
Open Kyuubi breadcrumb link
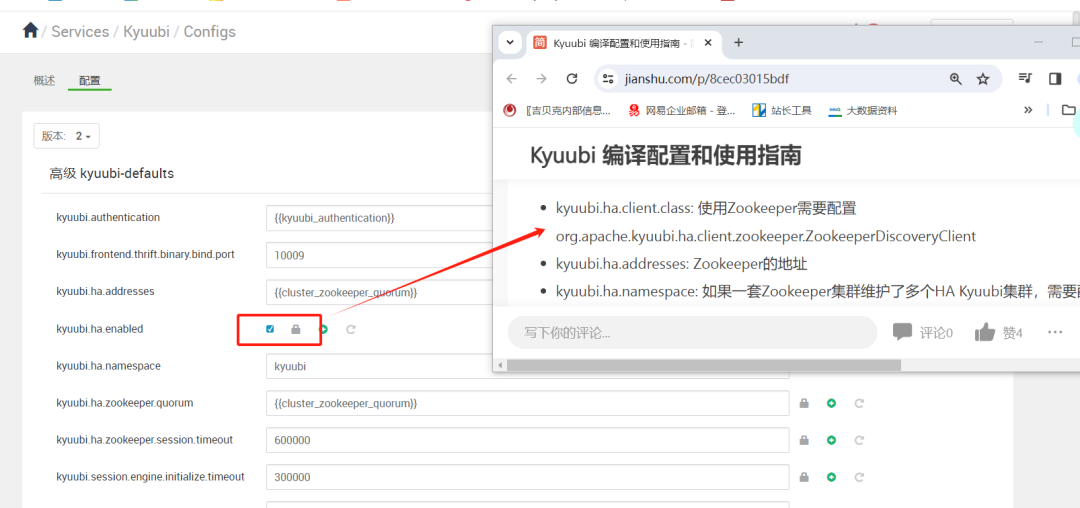[x=146, y=32]
